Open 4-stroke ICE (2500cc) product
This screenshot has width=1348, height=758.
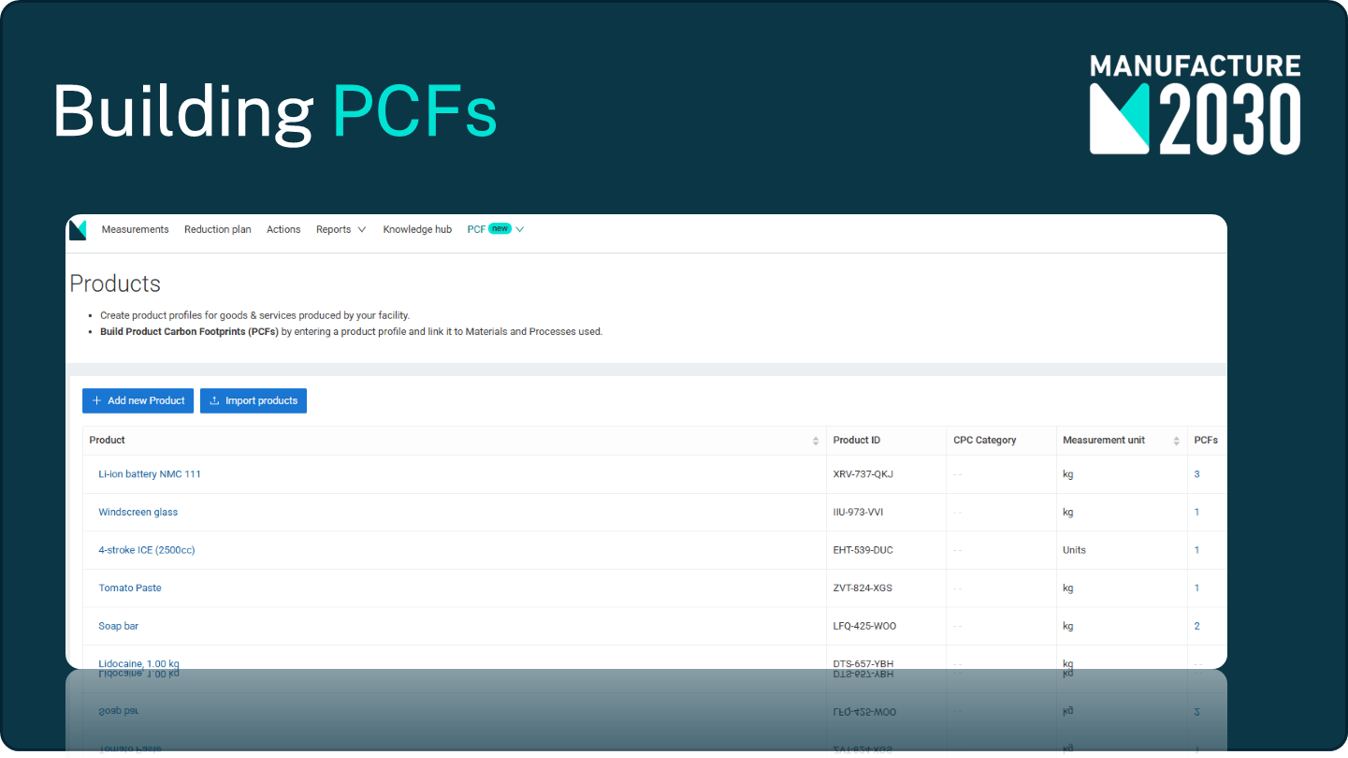[146, 550]
